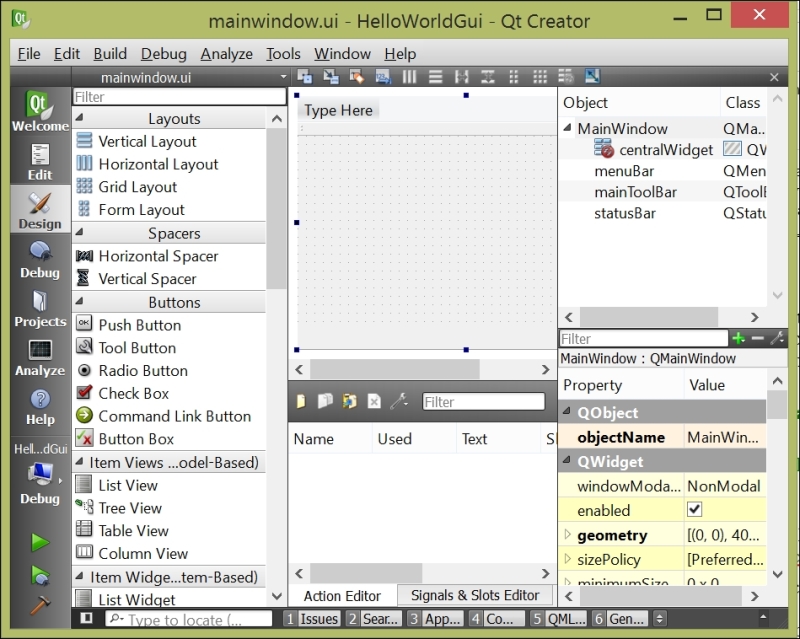
Task: Click New action icon in Action Editor
Action: coord(301,402)
